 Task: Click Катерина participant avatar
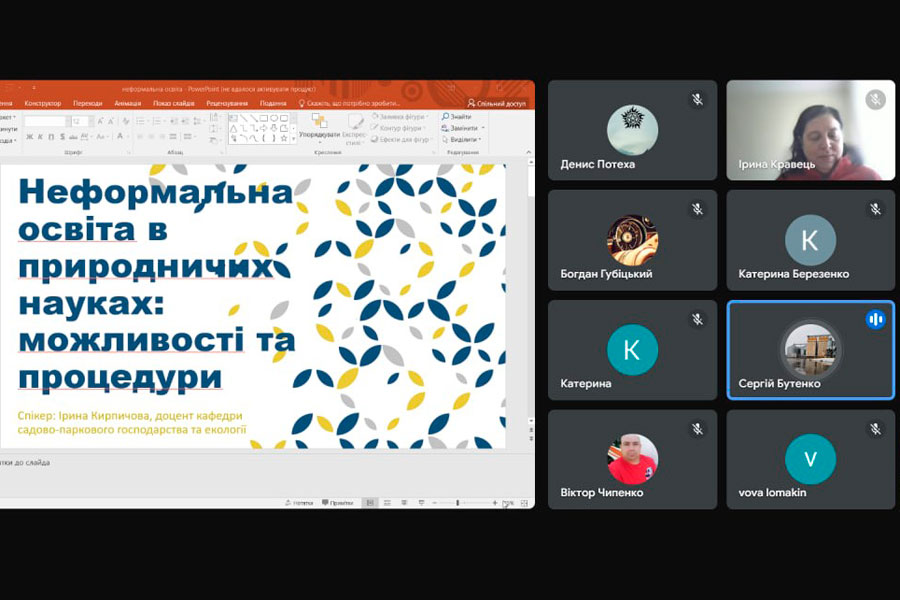pyautogui.click(x=632, y=350)
